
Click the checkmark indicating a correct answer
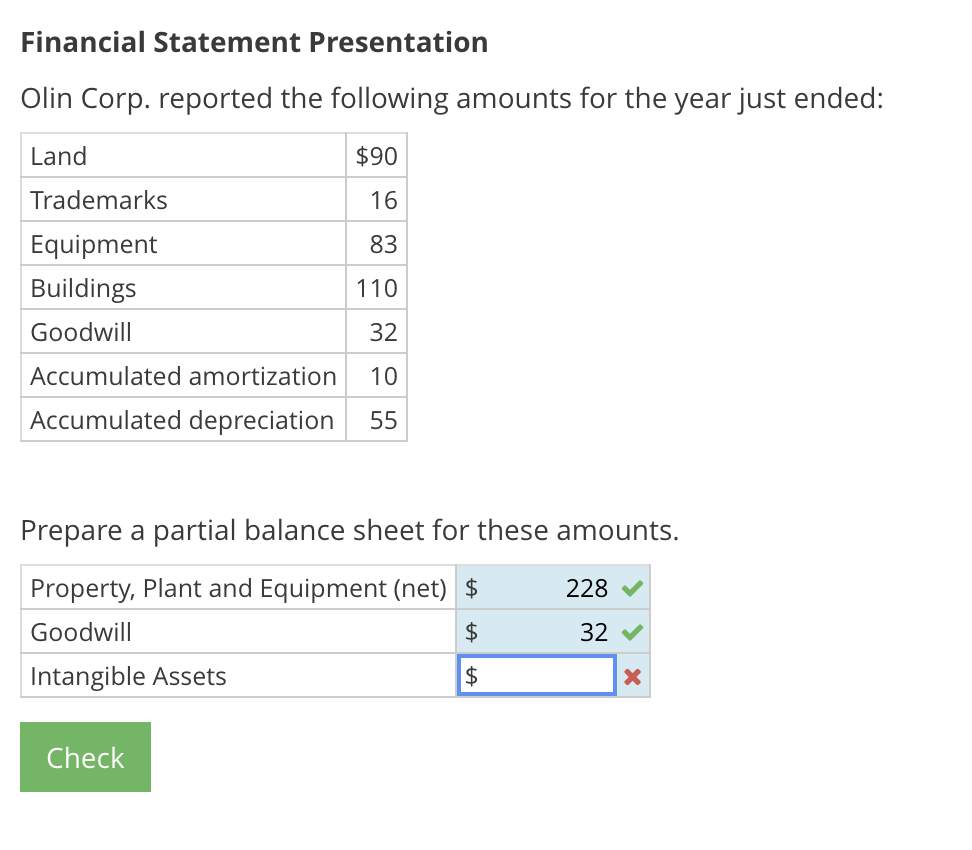[634, 588]
